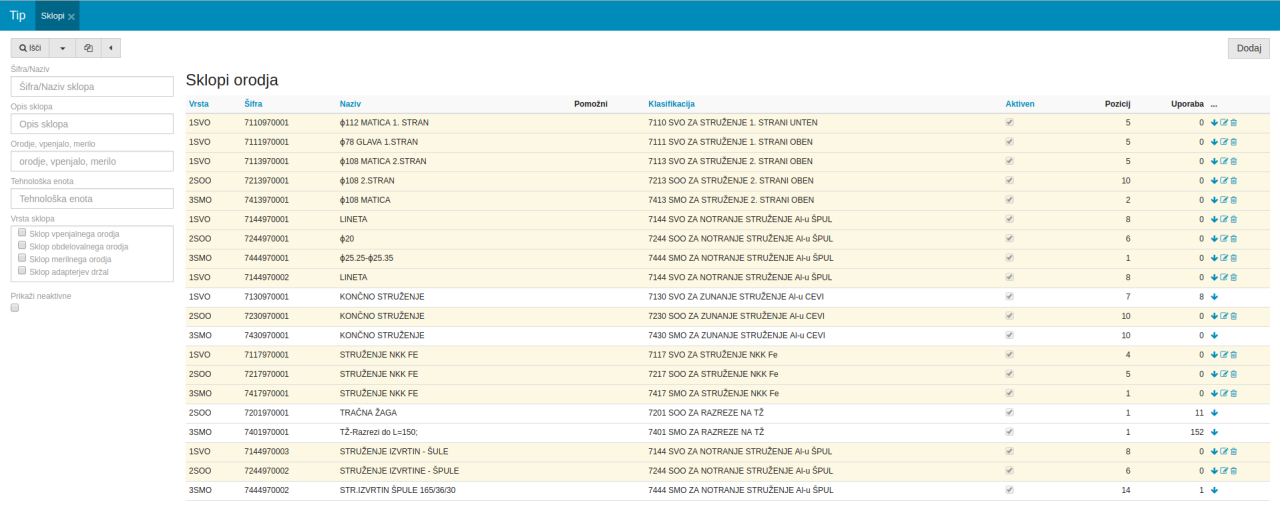The width and height of the screenshot is (1280, 511).
Task: Click the edit icon for 7244970001 ϕ20 row
Action: click(x=1224, y=239)
